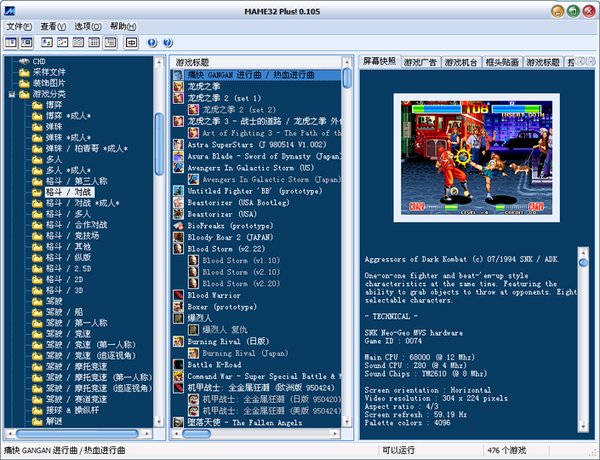The image size is (600, 460).
Task: Click the Untitled Fighter 'BB' game icon
Action: 178,191
